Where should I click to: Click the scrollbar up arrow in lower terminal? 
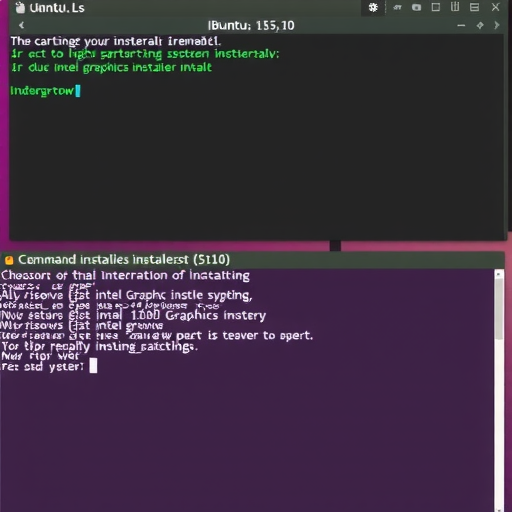pyautogui.click(x=499, y=274)
